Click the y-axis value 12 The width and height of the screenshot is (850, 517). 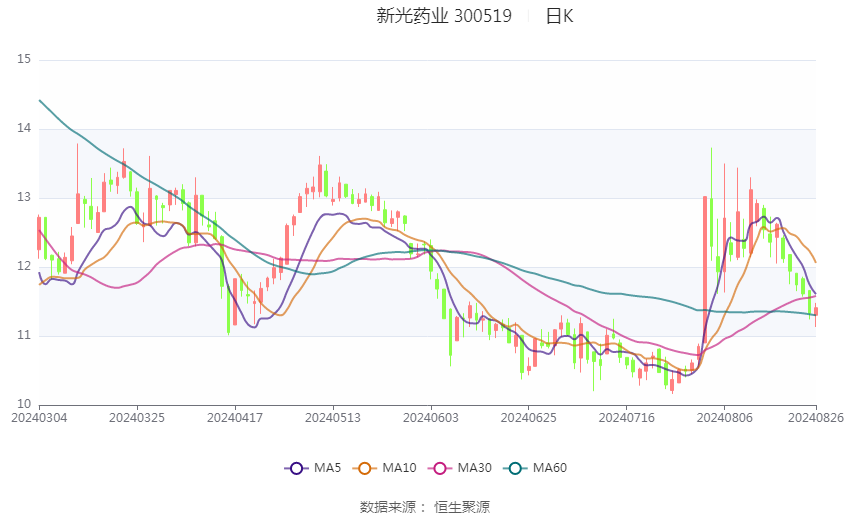24,266
